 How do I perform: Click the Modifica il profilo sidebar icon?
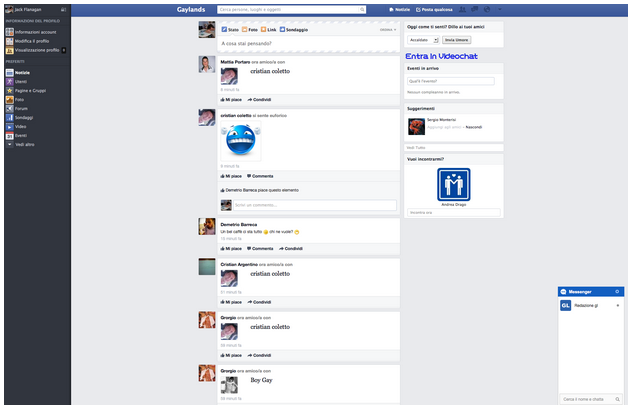9,41
